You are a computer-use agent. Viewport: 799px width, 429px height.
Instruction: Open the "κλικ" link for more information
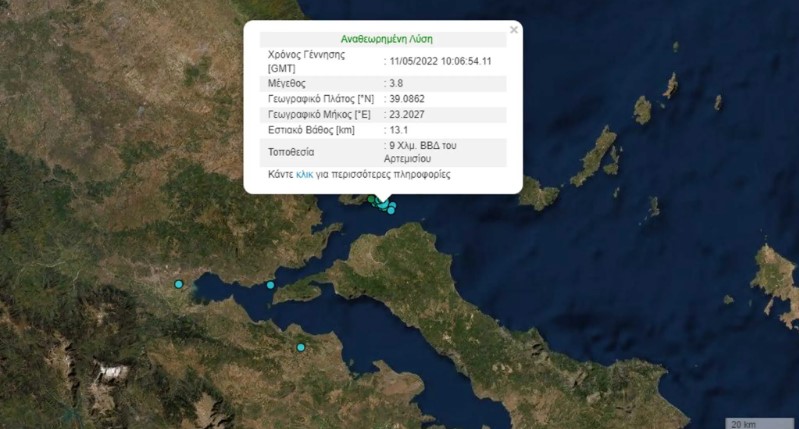point(304,175)
